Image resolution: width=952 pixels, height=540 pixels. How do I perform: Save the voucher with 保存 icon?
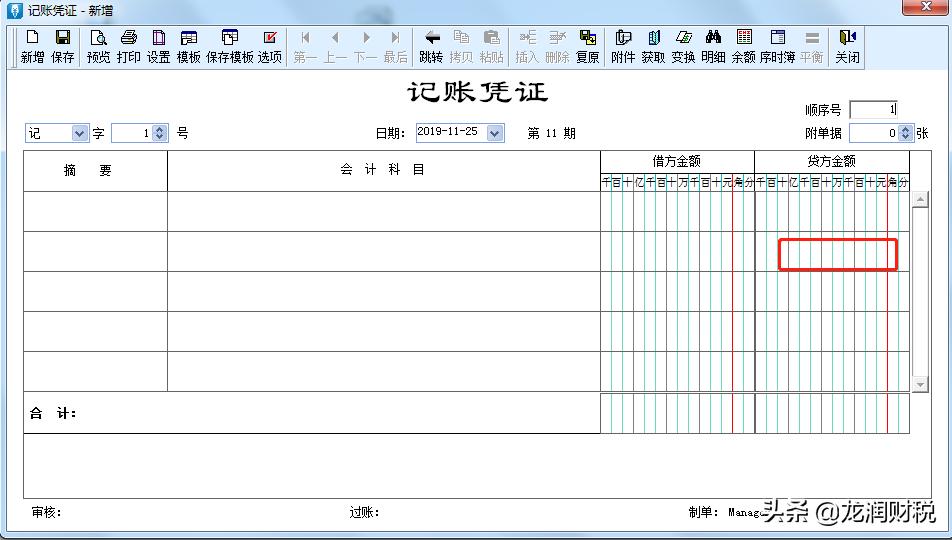[63, 47]
